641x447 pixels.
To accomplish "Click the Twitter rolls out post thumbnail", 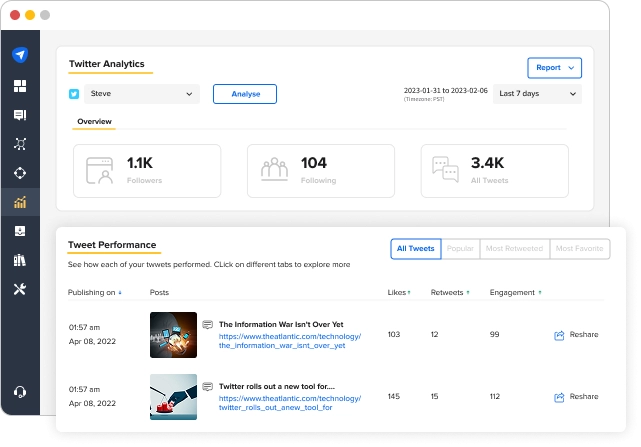I will coord(173,397).
